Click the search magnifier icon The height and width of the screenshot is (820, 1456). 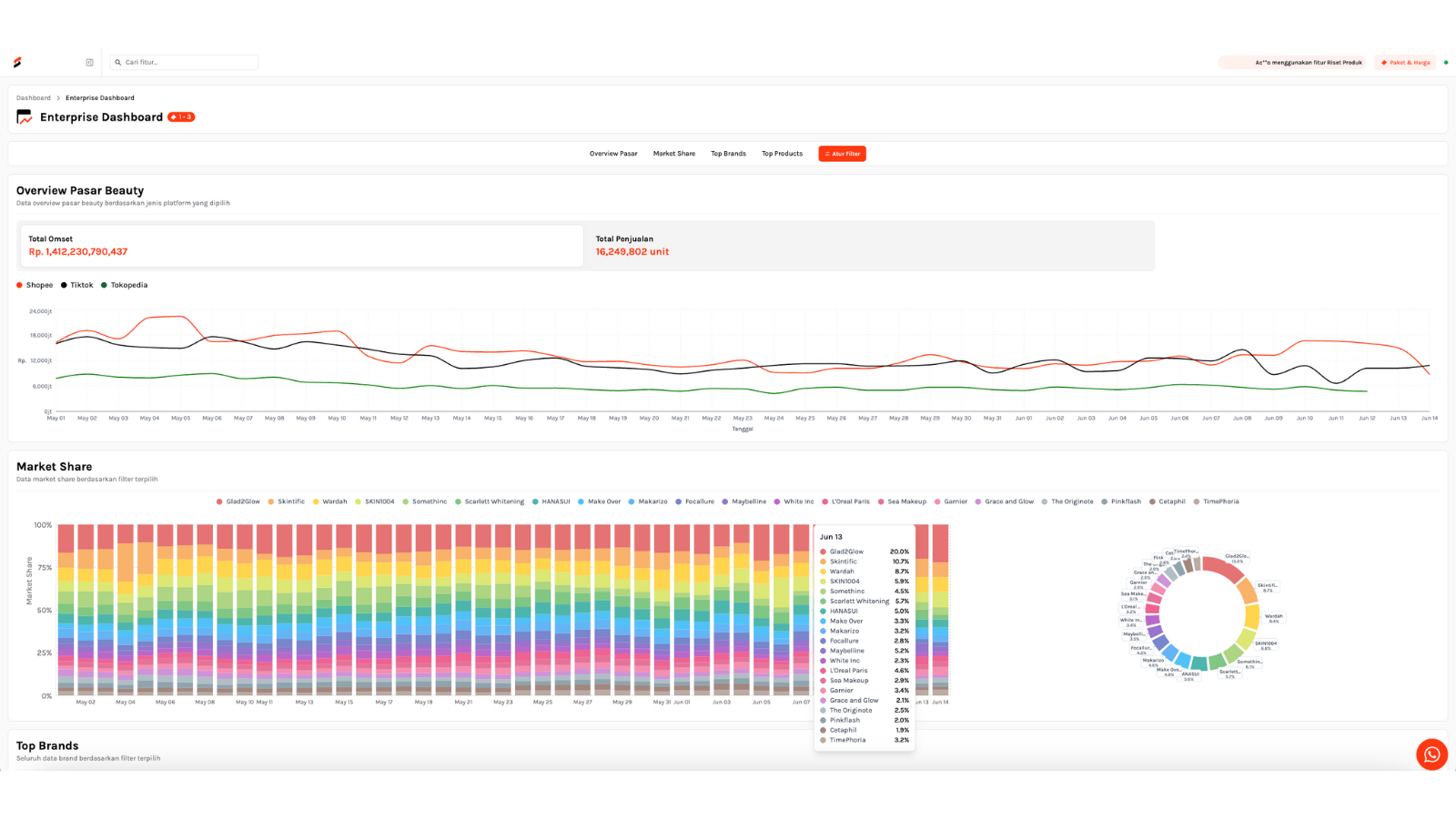click(x=118, y=63)
